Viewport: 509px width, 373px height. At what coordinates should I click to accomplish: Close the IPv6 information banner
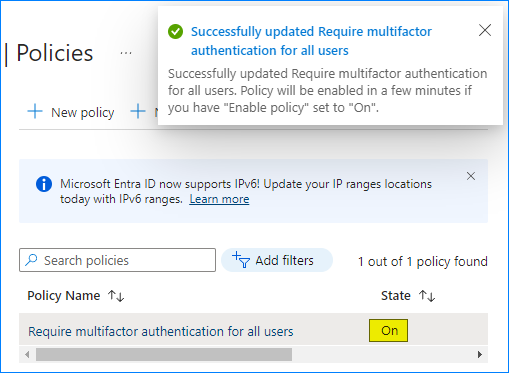pos(471,176)
